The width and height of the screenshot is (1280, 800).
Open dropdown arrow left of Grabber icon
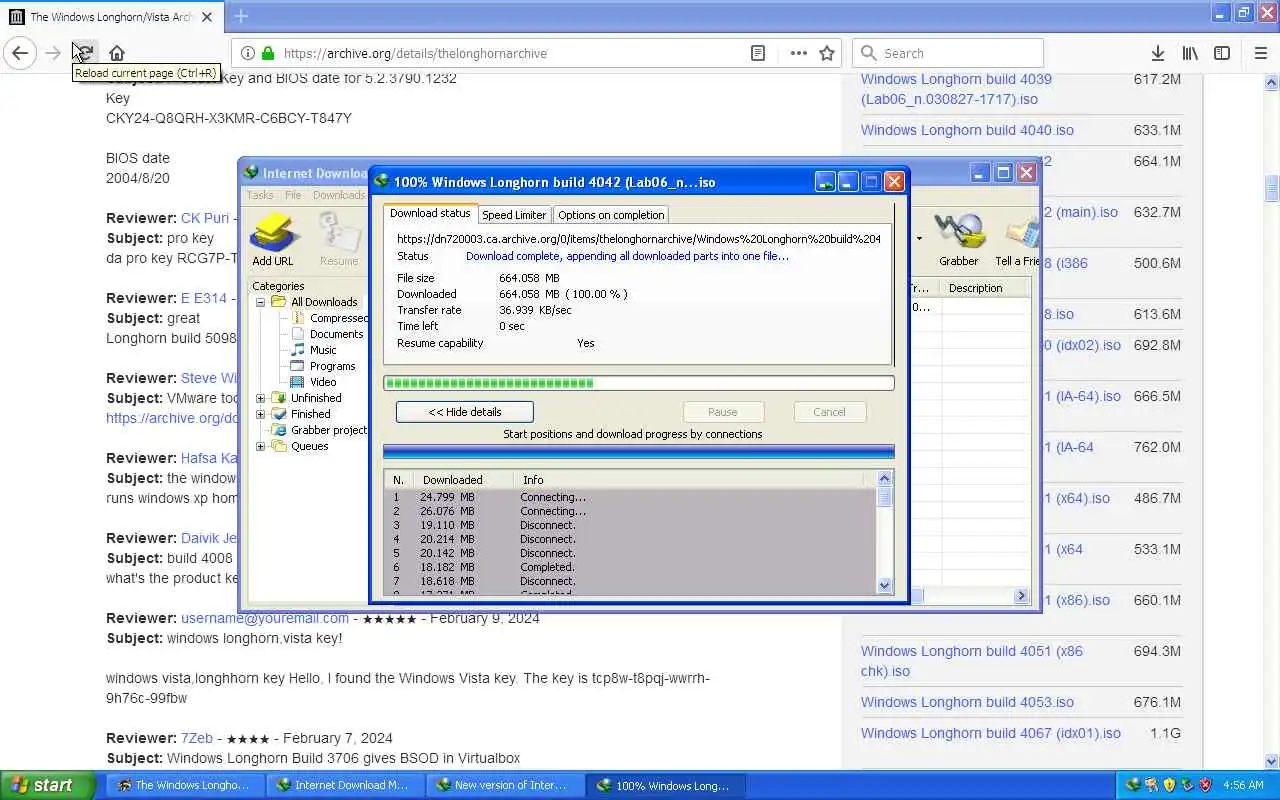tap(919, 238)
